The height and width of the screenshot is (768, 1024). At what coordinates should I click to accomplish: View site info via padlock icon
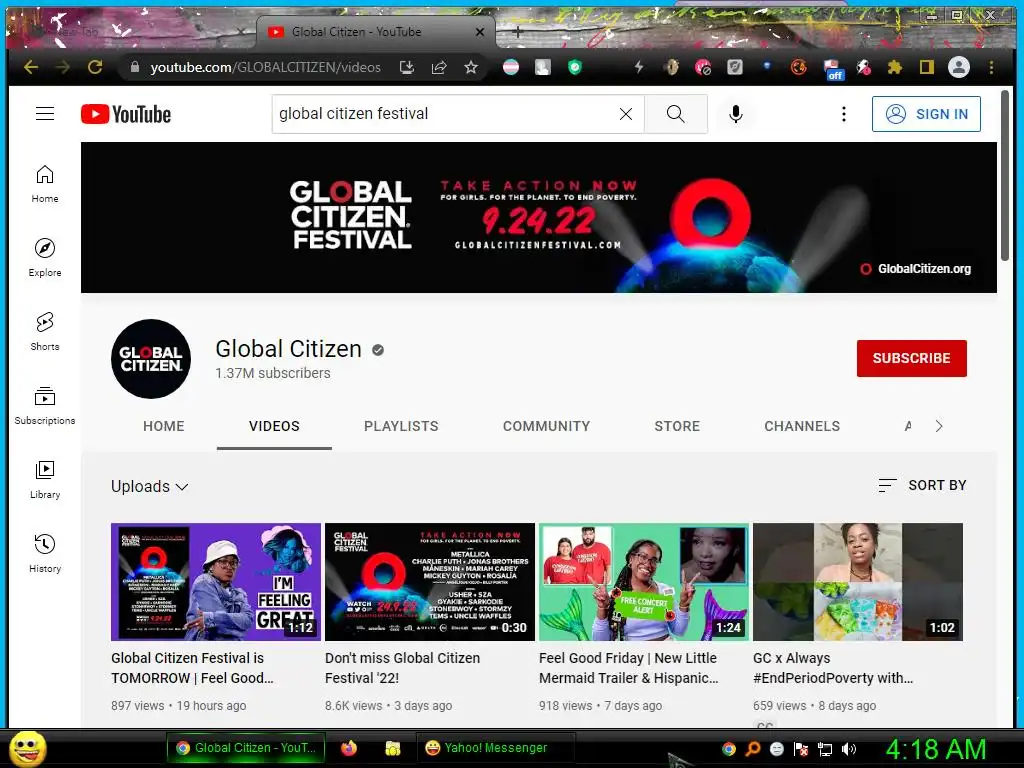click(x=135, y=67)
